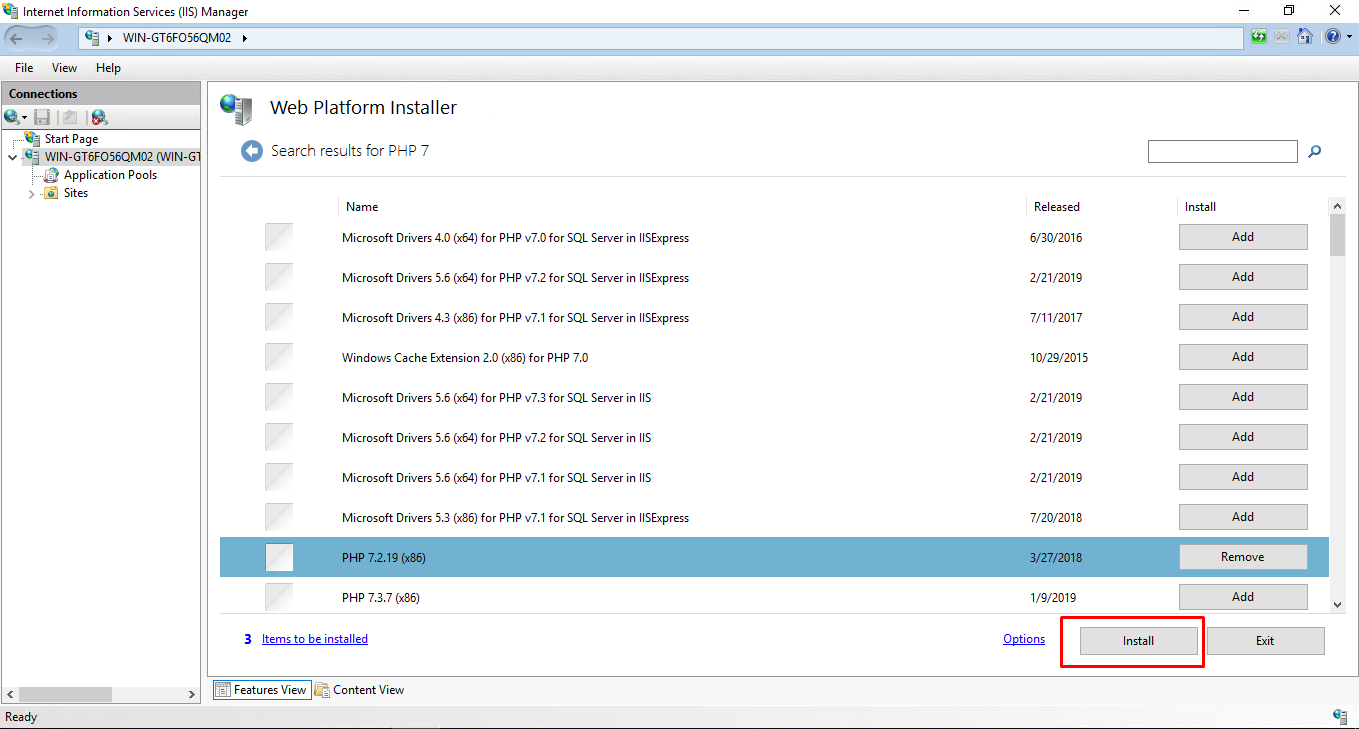Click the green Refresh Page icon
Viewport: 1359px width, 729px height.
coord(1260,37)
